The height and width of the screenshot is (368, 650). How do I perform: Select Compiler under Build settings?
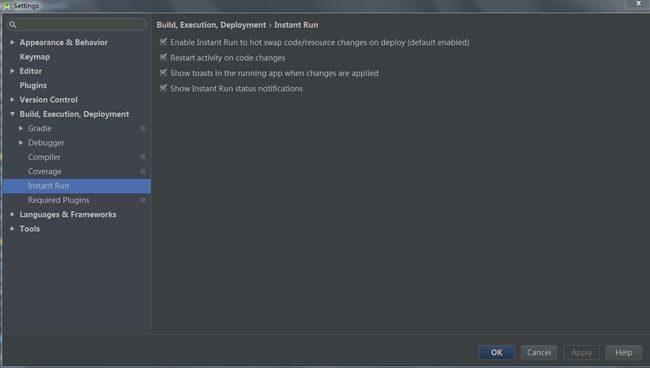(44, 157)
